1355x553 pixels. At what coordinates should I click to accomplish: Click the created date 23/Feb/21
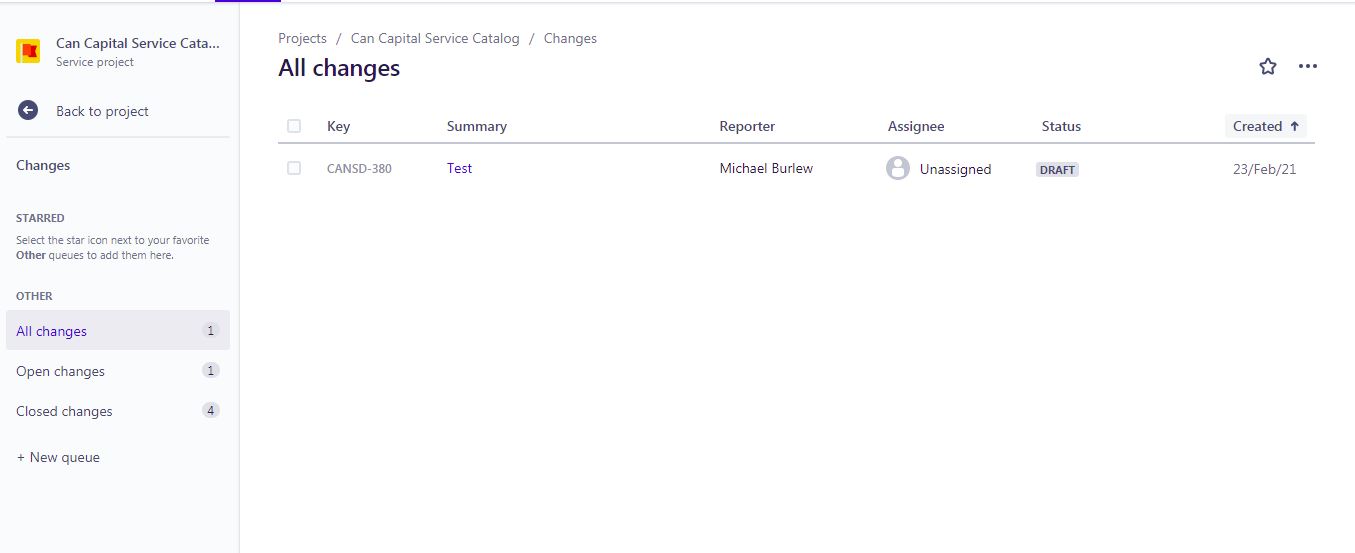[1264, 169]
